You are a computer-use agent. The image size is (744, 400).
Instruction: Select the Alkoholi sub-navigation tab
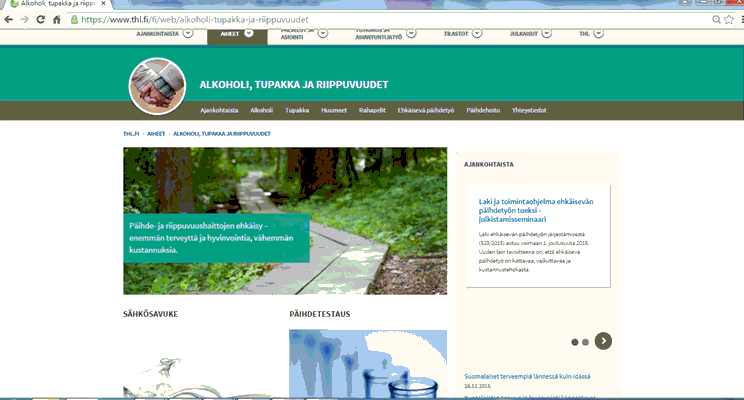click(261, 110)
